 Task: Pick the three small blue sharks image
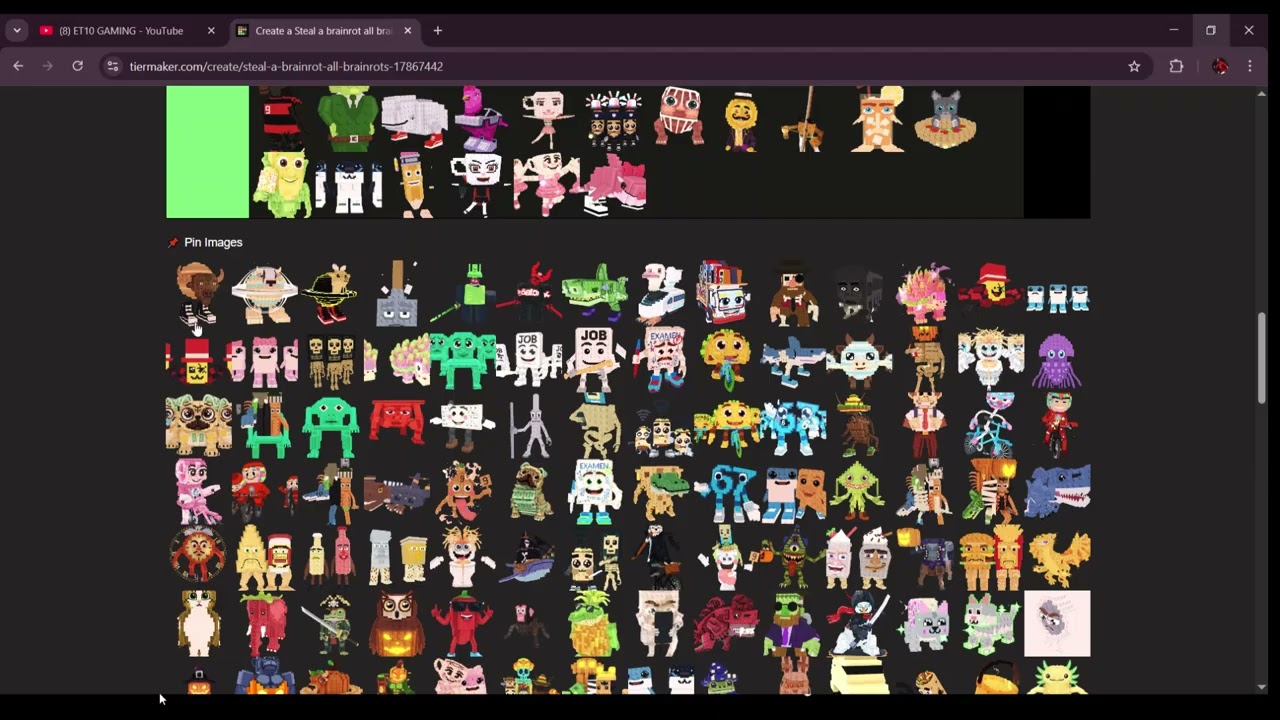(x=1057, y=297)
